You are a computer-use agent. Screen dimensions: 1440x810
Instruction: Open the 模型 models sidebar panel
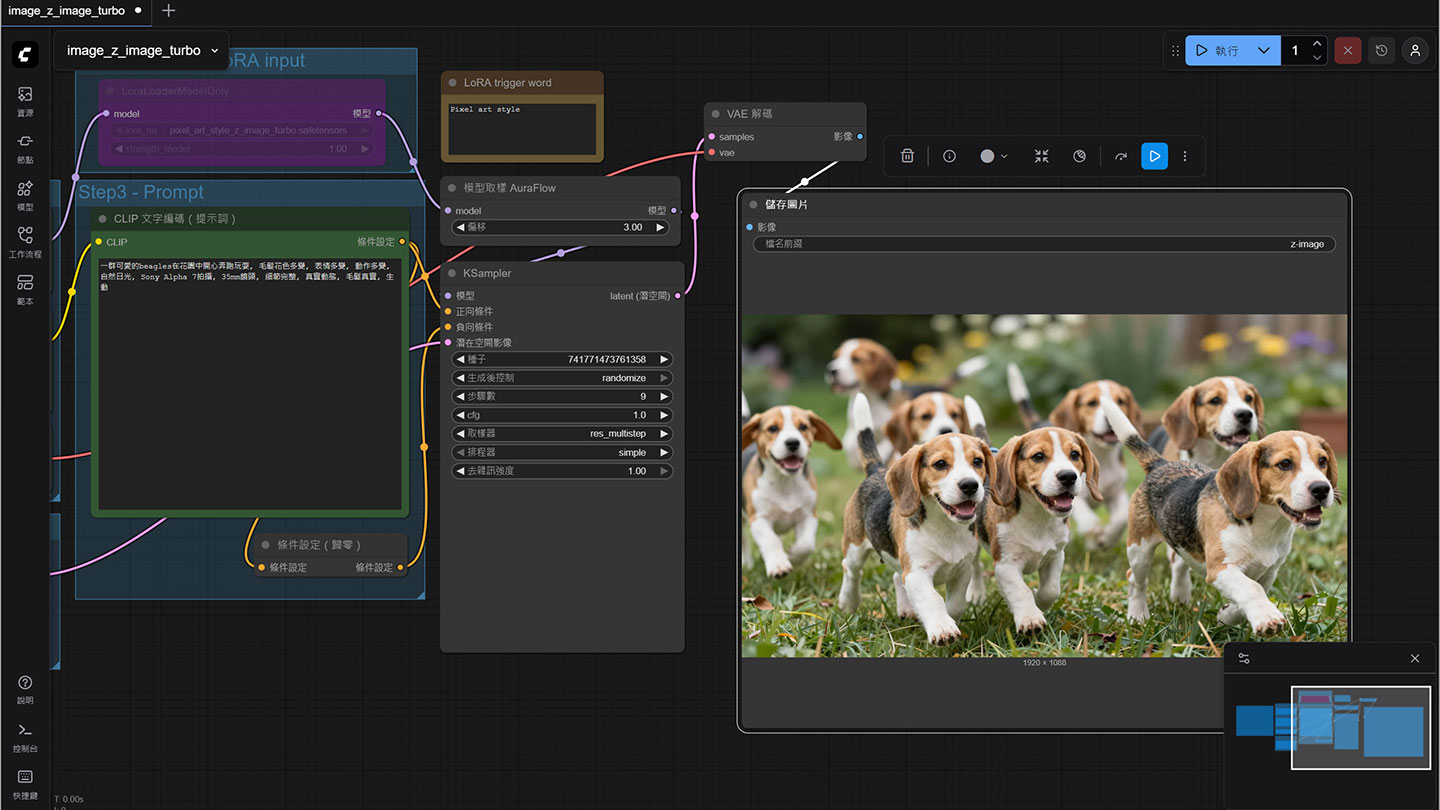click(25, 195)
